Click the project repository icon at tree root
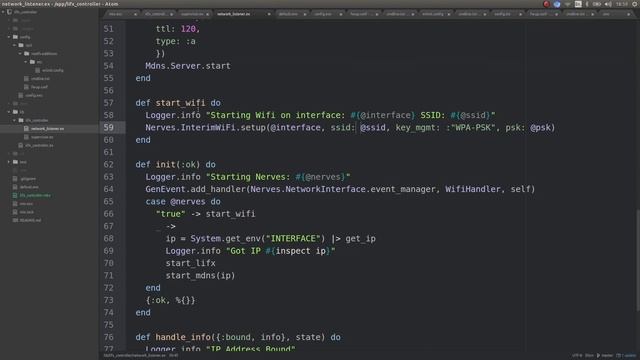The image size is (640, 360). (x=9, y=12)
